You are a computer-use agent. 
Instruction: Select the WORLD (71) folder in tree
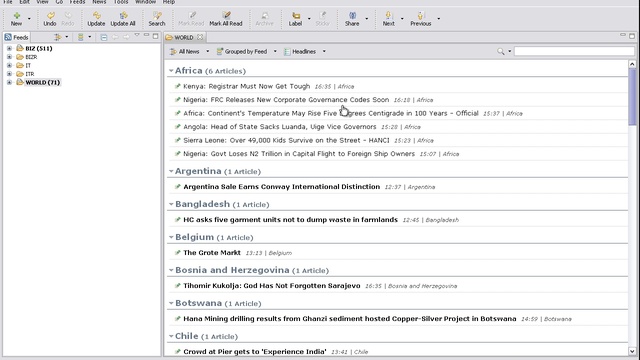pos(42,82)
